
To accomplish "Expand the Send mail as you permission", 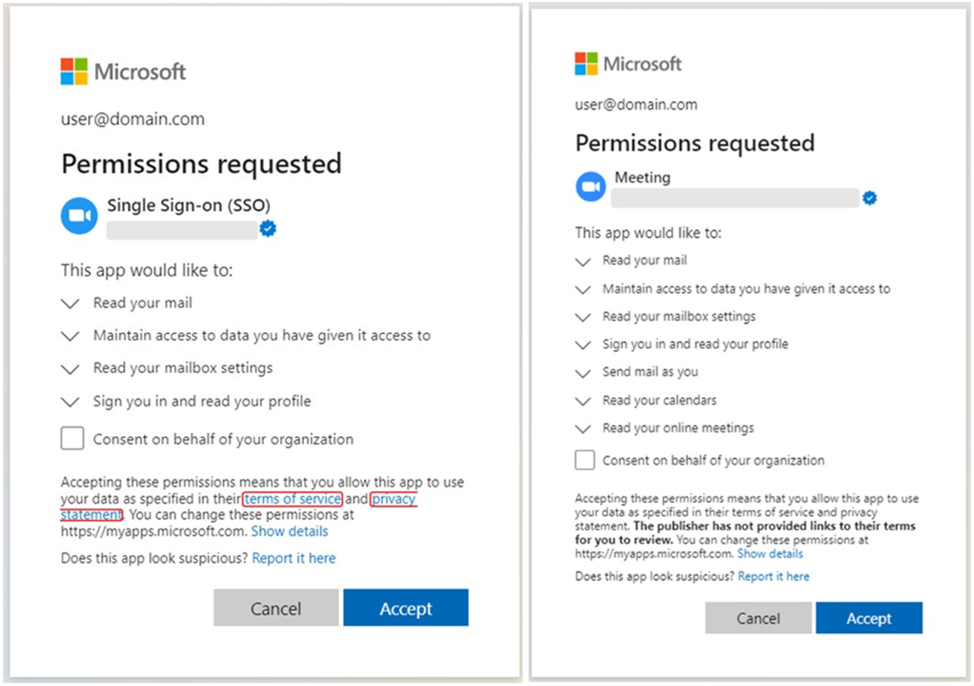I will pos(583,373).
